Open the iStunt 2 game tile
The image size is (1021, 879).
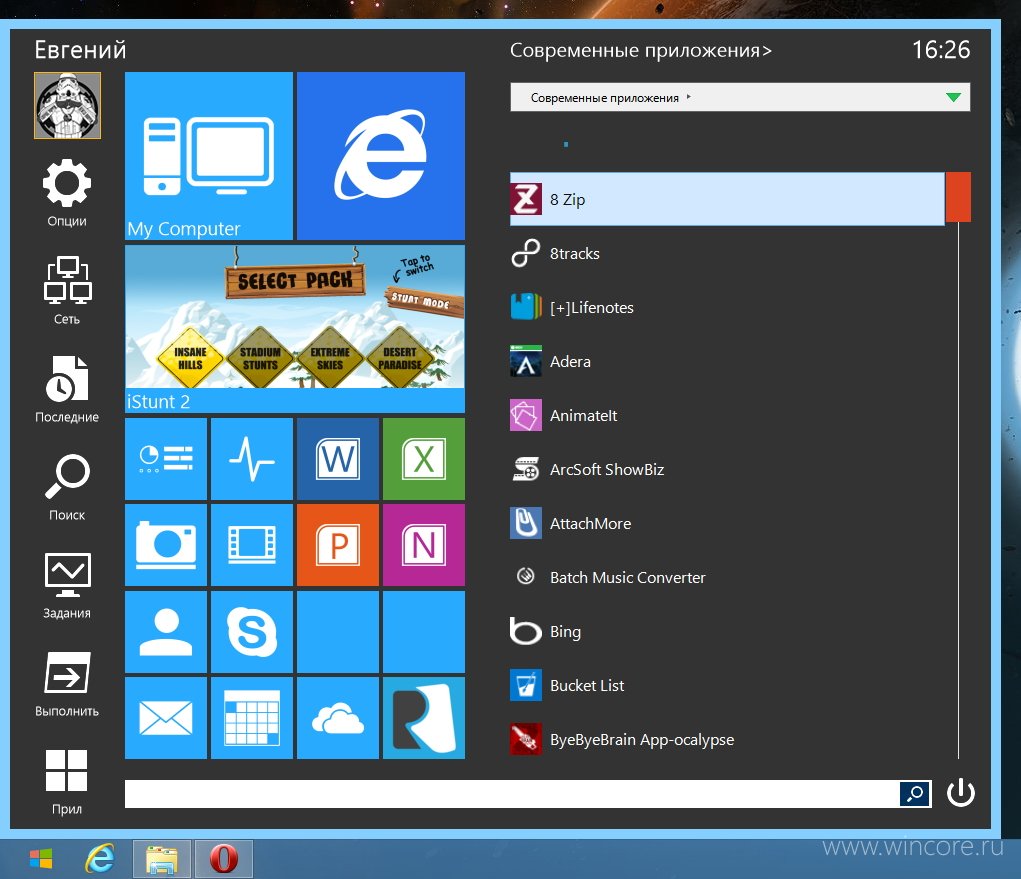(x=295, y=329)
